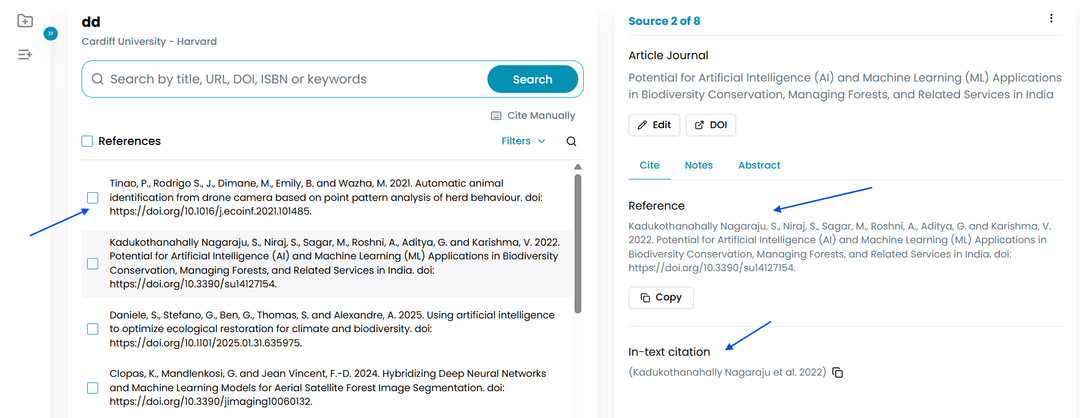Screen dimensions: 1080x418
Task: Click the search by title input field
Action: 290,79
